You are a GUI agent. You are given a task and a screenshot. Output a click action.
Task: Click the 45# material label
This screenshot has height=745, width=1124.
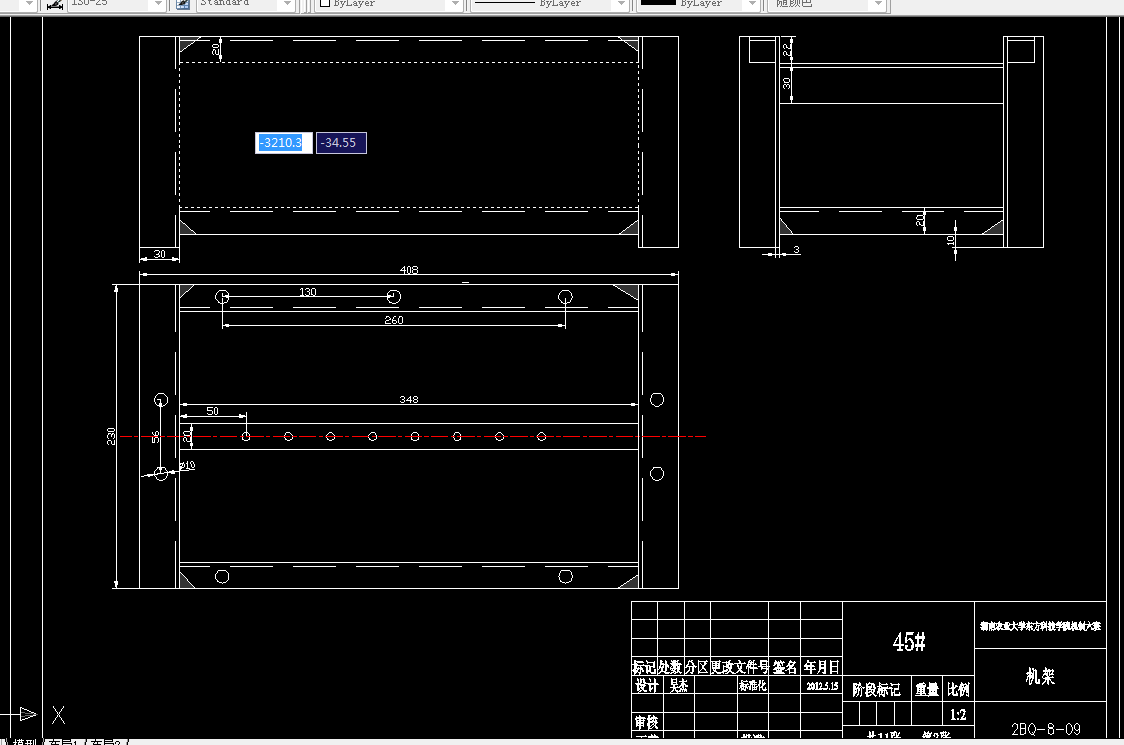point(909,641)
